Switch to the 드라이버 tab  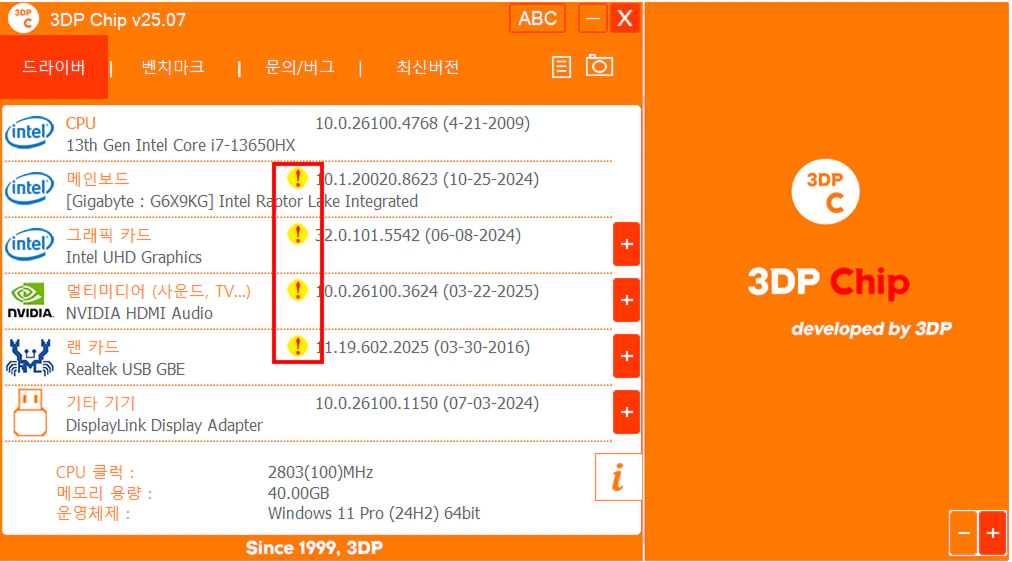(54, 67)
